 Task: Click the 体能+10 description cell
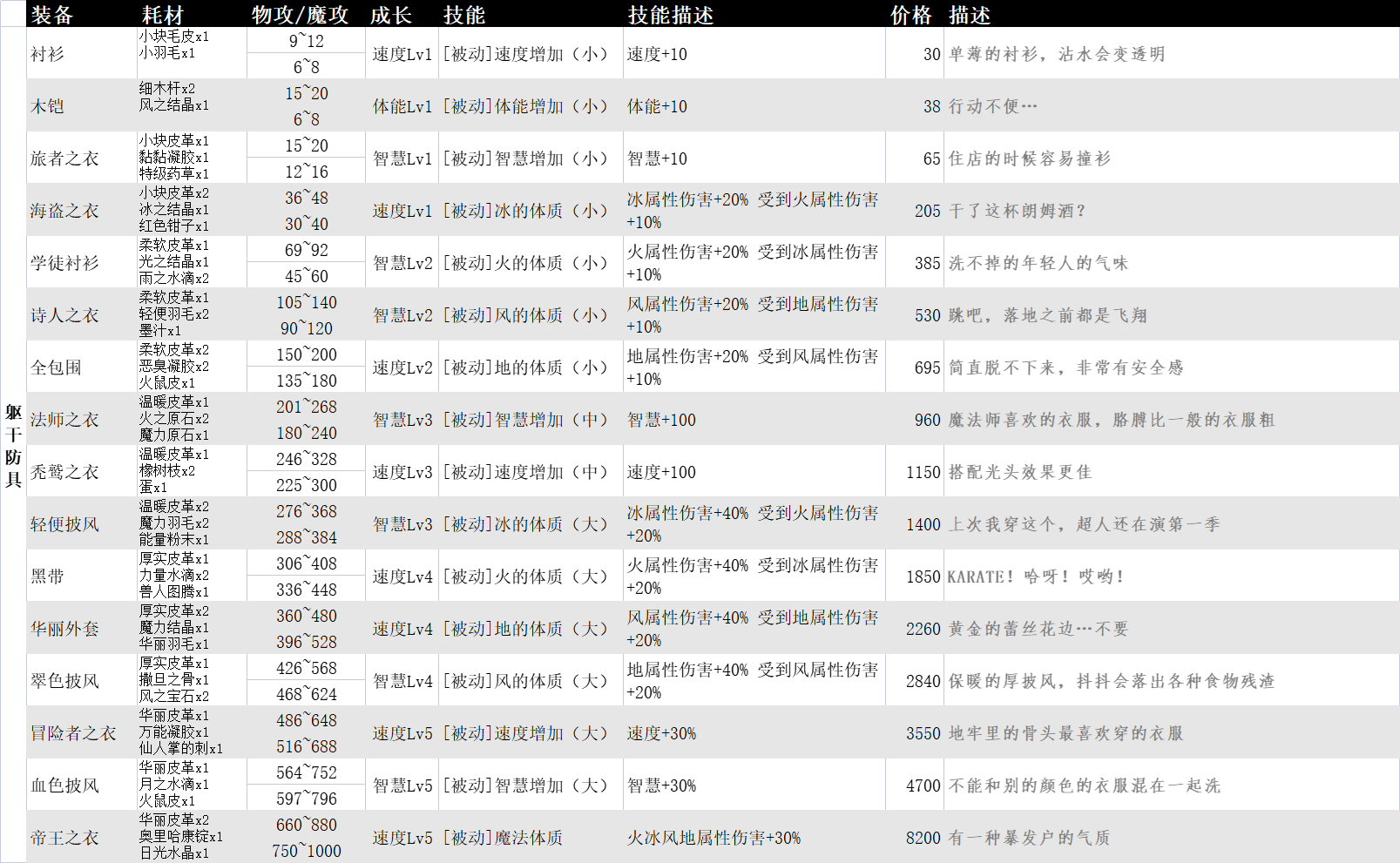tap(754, 105)
